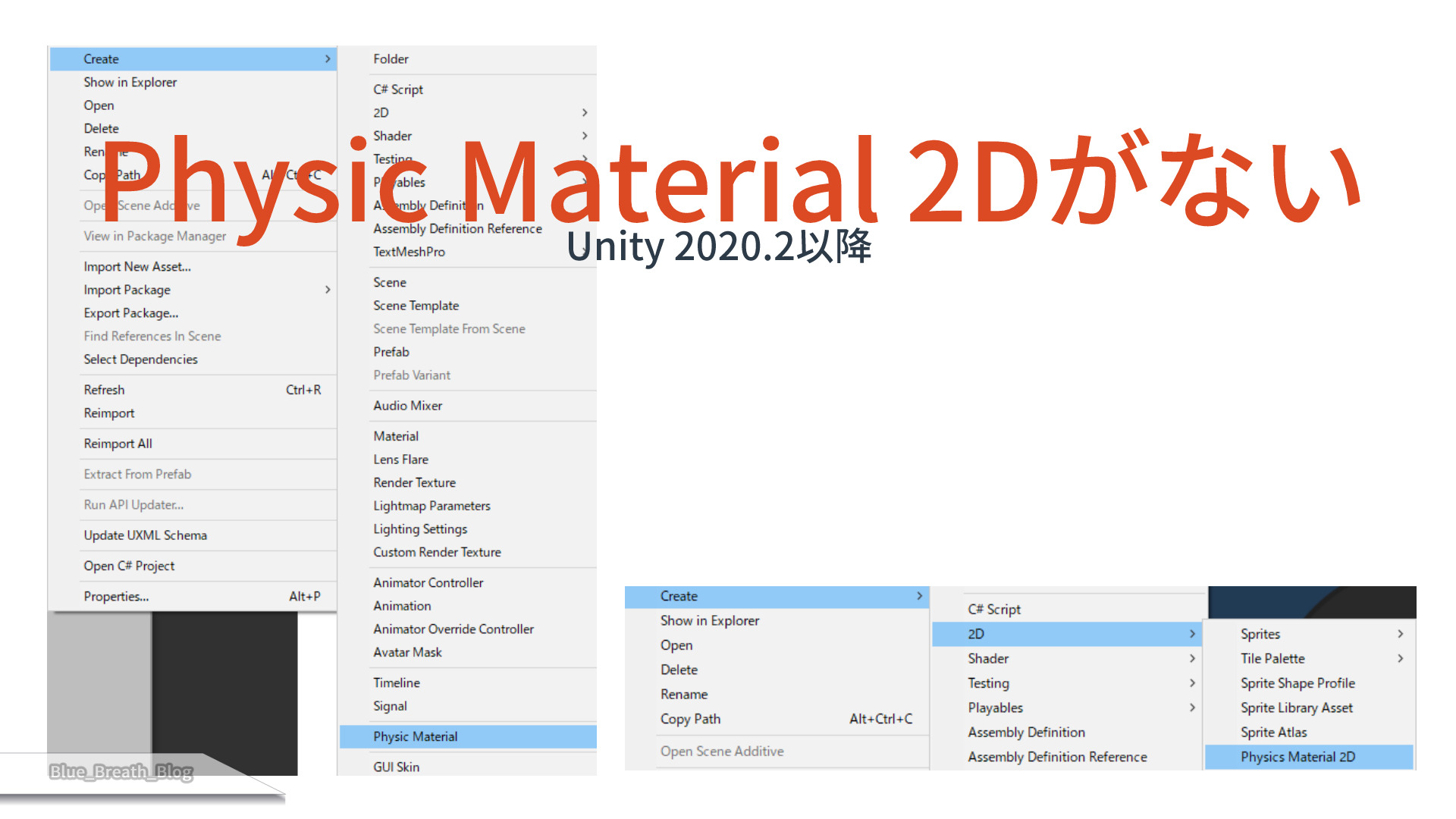Create a new Scene
The width and height of the screenshot is (1456, 819).
(390, 283)
